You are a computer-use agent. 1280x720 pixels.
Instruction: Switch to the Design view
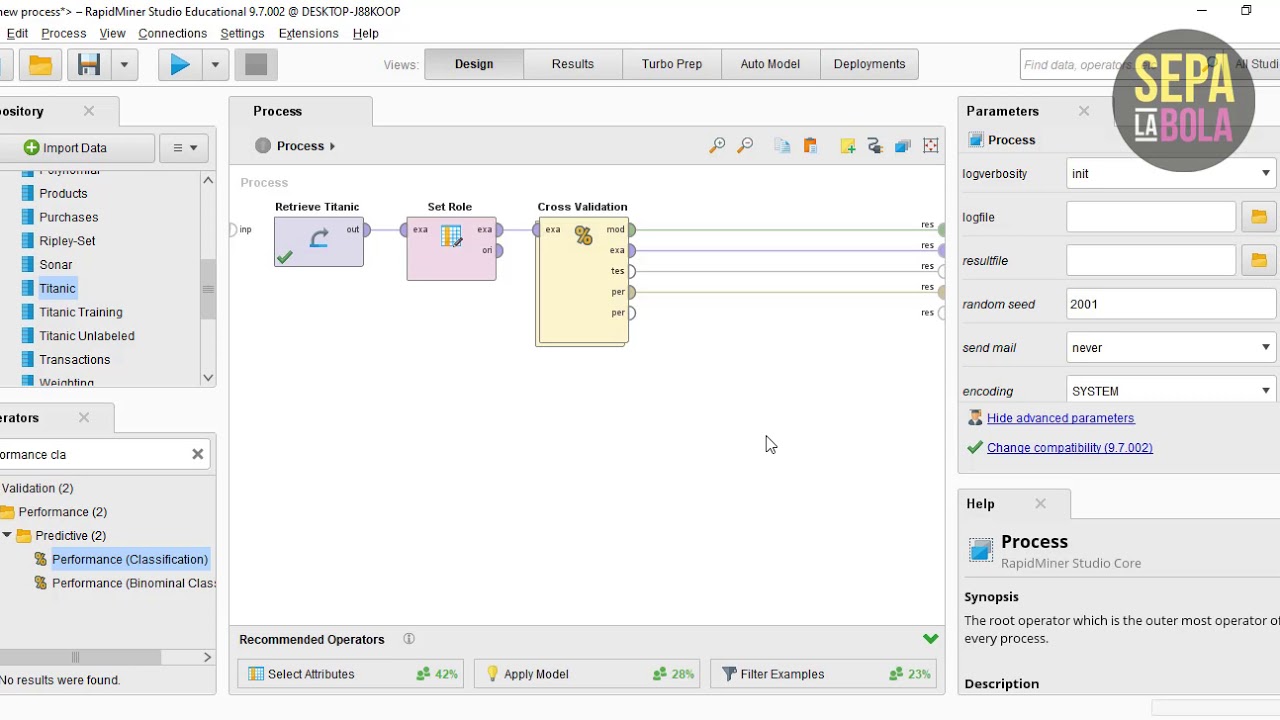[x=474, y=64]
